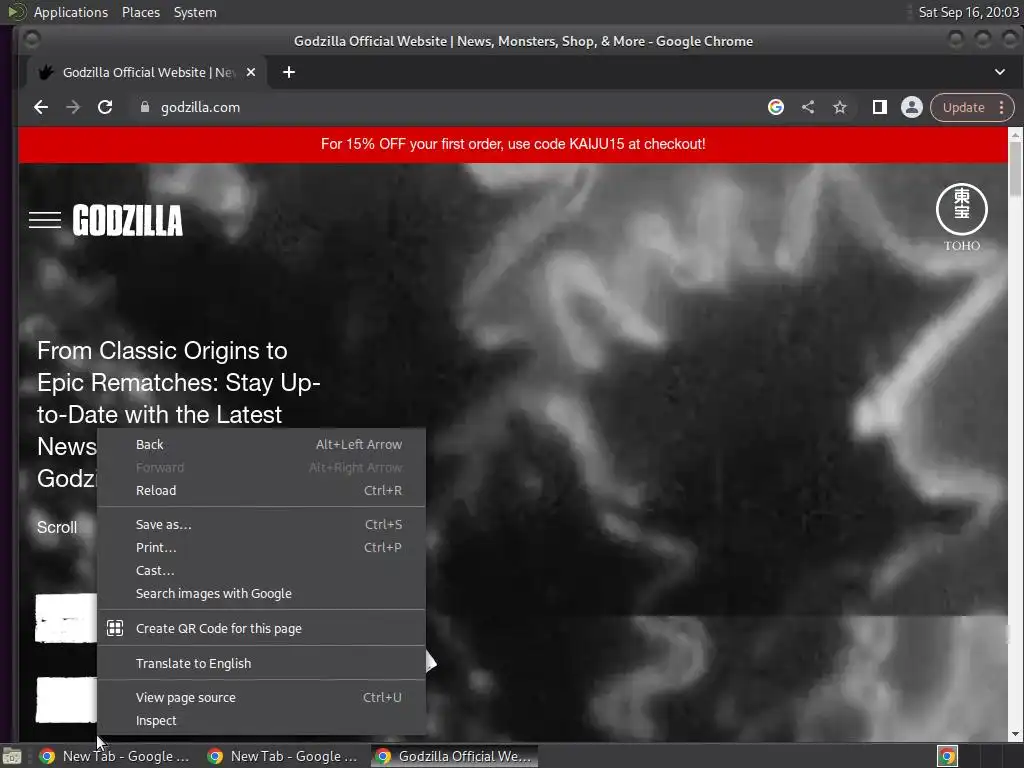
Task: Click the GODZILLA logo
Action: click(127, 220)
